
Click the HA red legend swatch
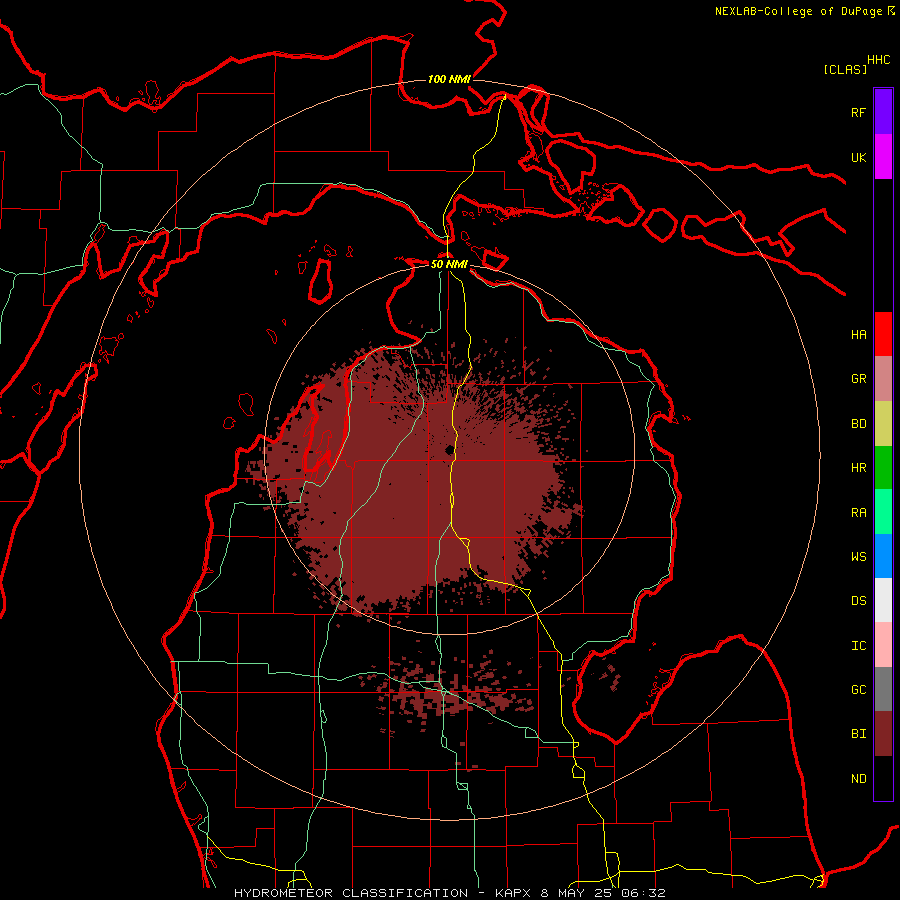pyautogui.click(x=883, y=334)
